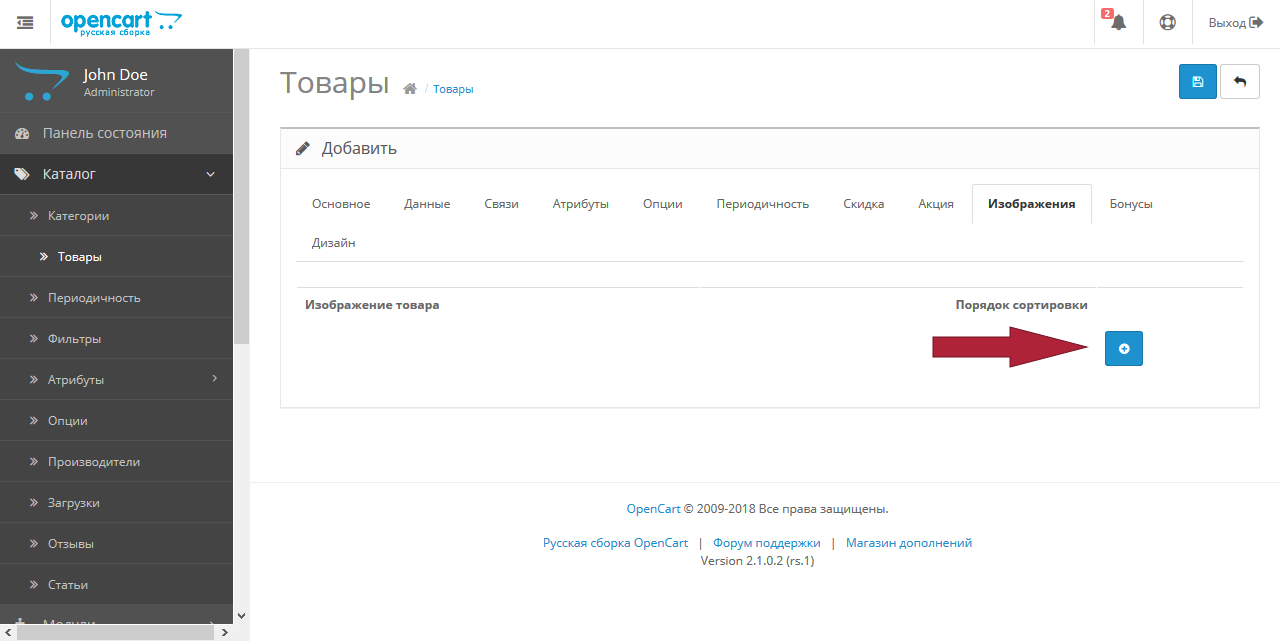Switch to the Бонусы tab
1280x641 pixels.
click(x=1131, y=204)
